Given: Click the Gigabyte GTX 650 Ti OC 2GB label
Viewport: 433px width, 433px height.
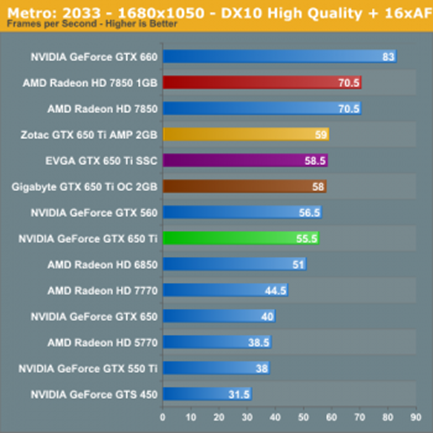Looking at the screenshot, I should [84, 187].
